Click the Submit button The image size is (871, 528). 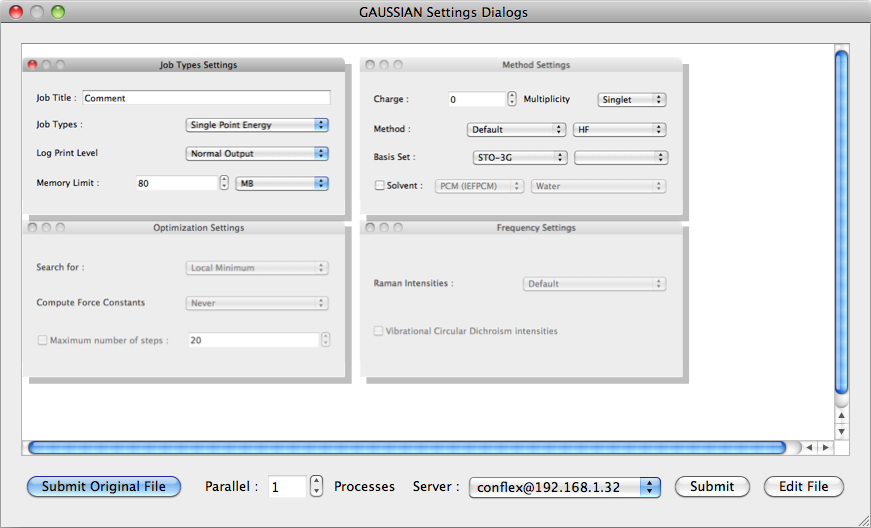712,486
